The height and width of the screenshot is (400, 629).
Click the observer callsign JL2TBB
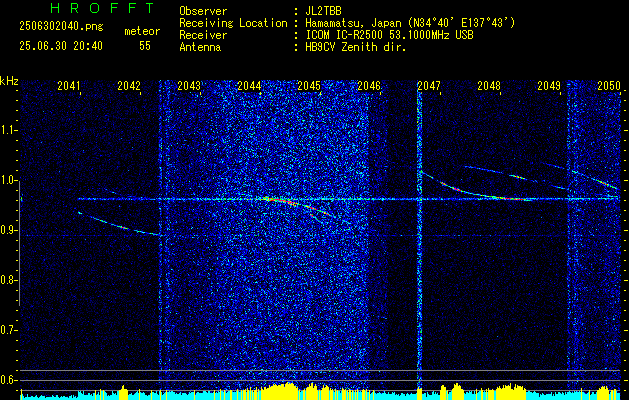pos(323,11)
